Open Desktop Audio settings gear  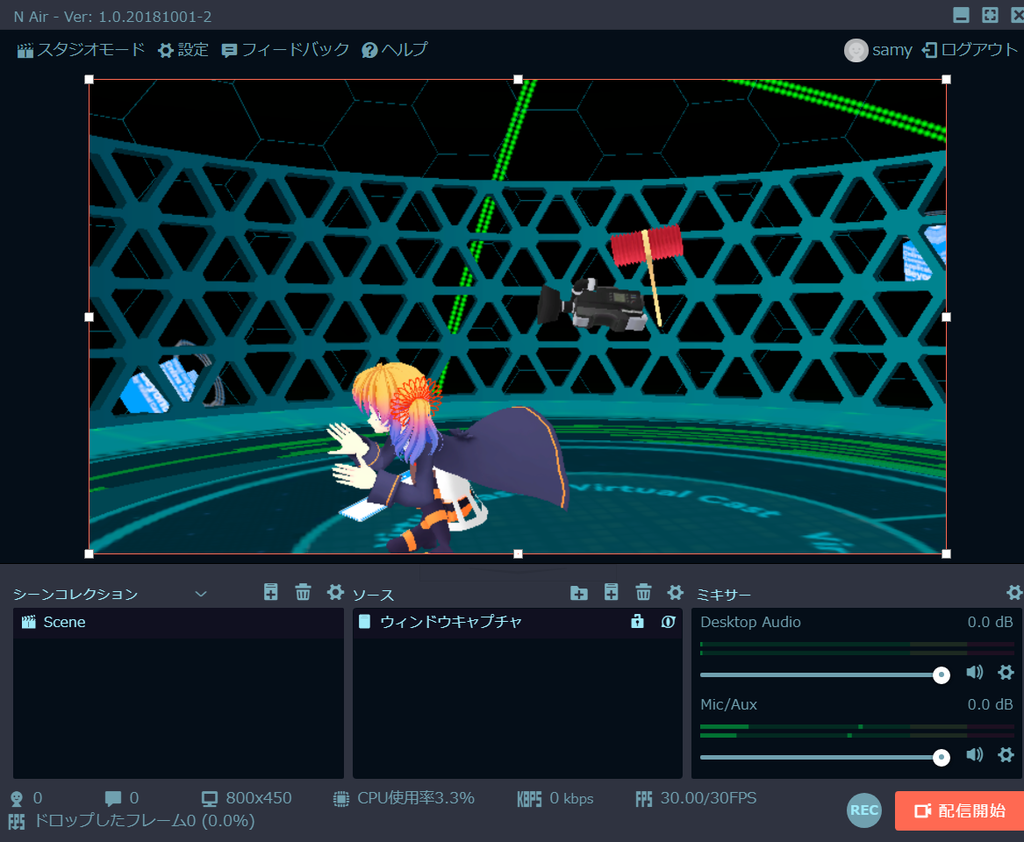(x=1006, y=672)
